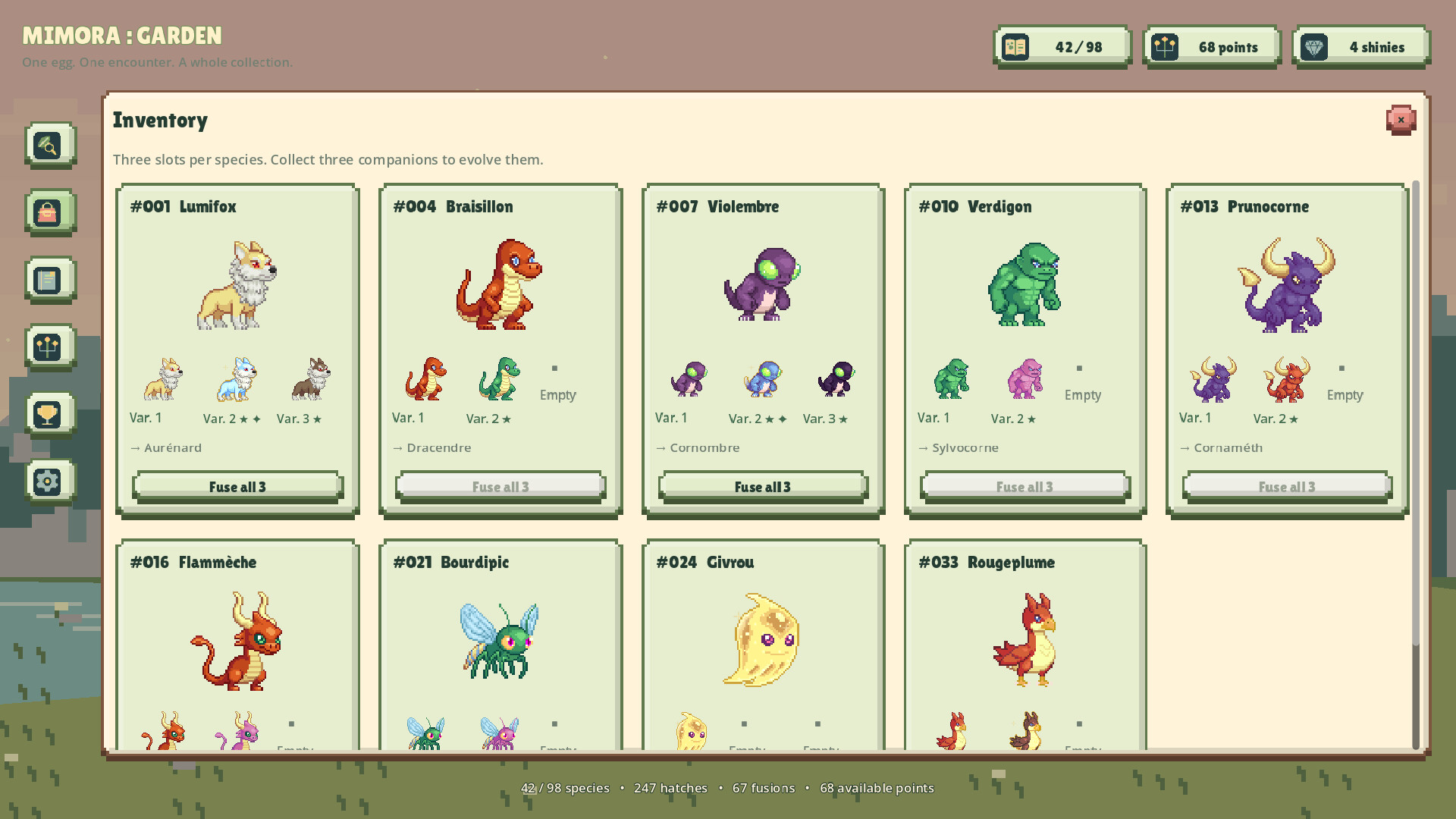Screen dimensions: 1456x819
Task: Click the large Rougeplume portrait
Action: click(1025, 641)
